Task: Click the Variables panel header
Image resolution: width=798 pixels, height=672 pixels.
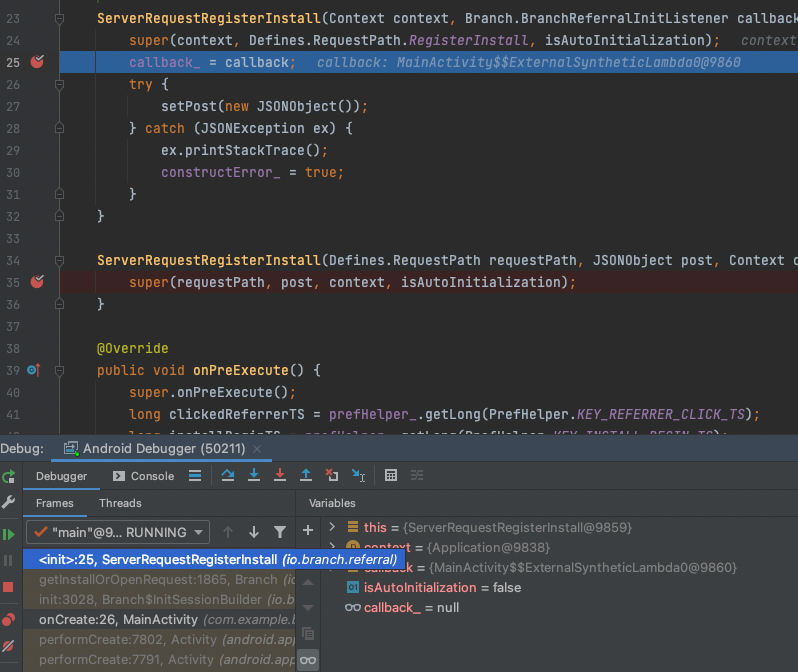Action: [x=332, y=503]
